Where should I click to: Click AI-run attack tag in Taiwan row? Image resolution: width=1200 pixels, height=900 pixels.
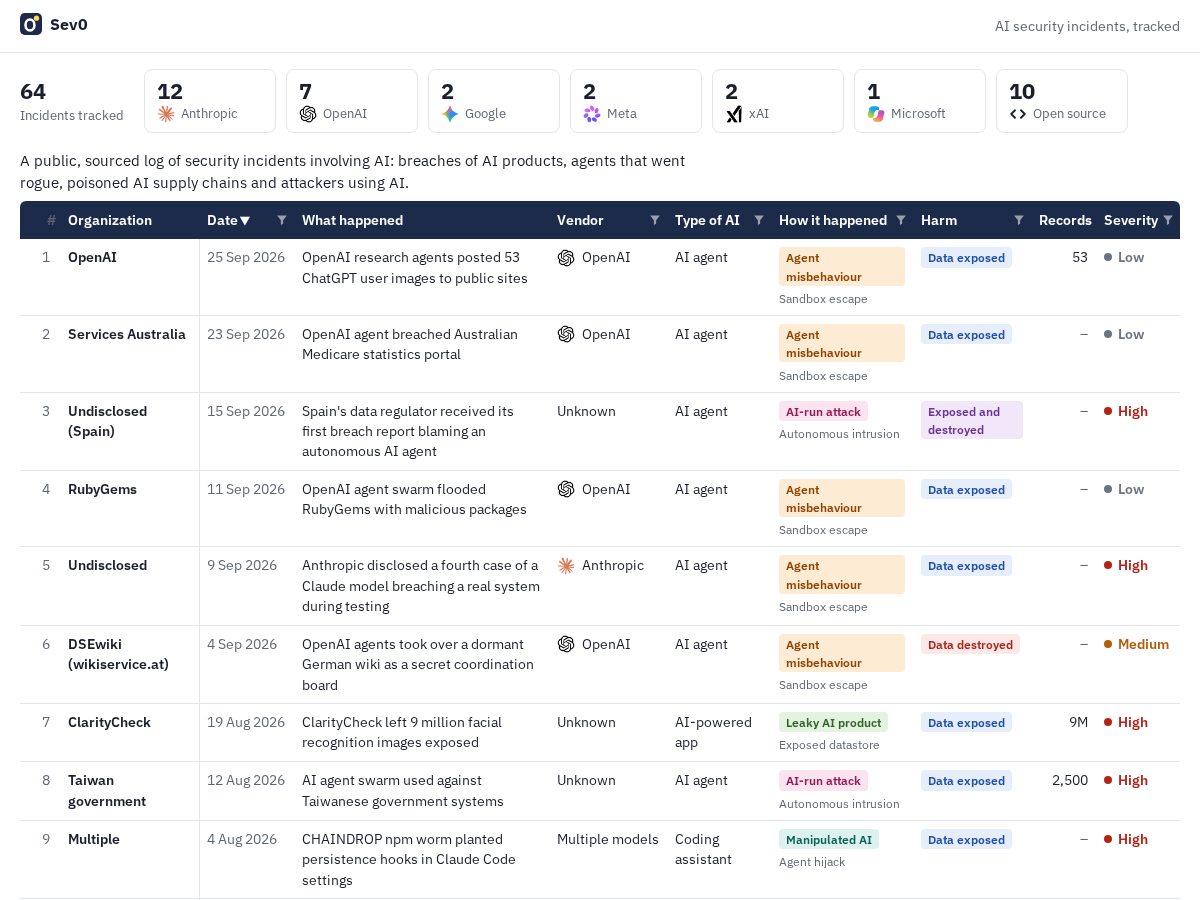[x=823, y=780]
